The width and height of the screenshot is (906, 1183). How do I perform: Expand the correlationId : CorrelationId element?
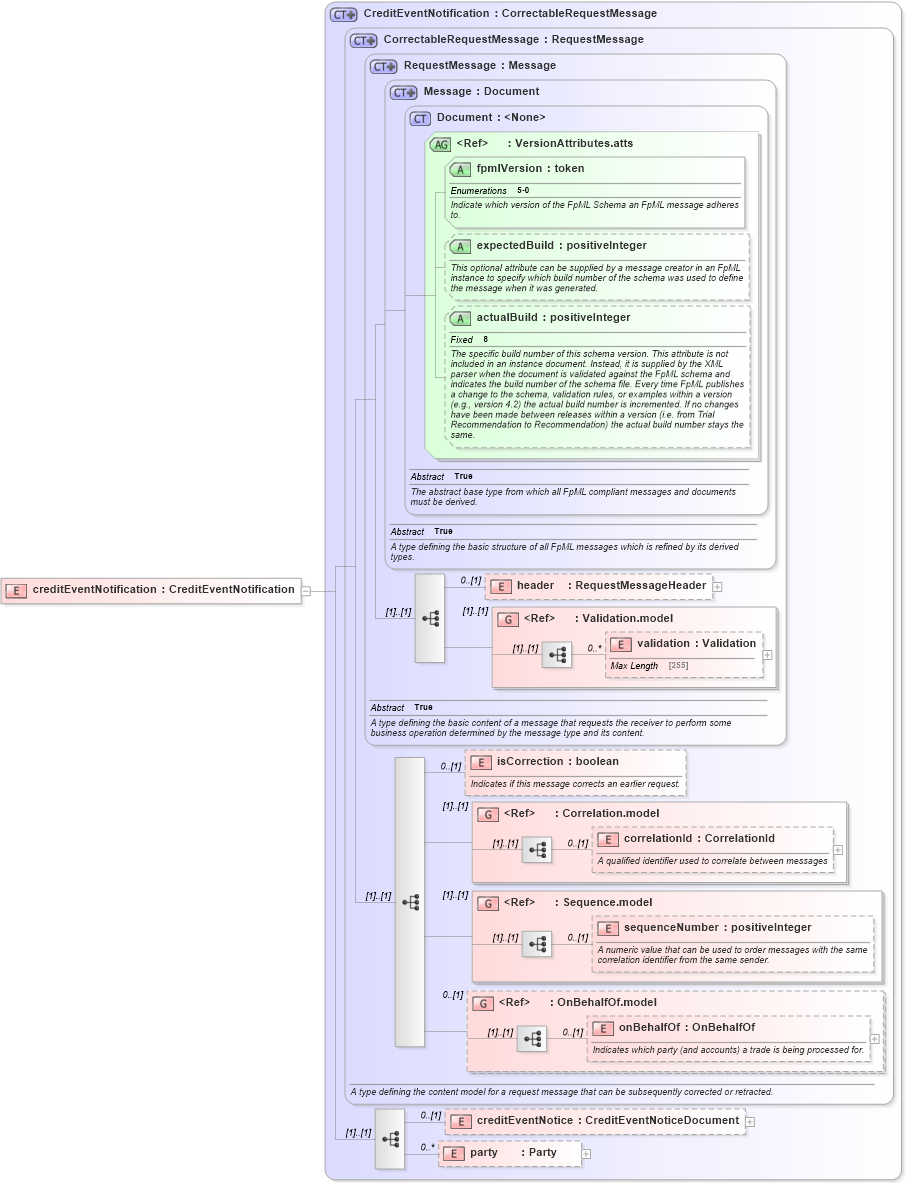[x=837, y=850]
